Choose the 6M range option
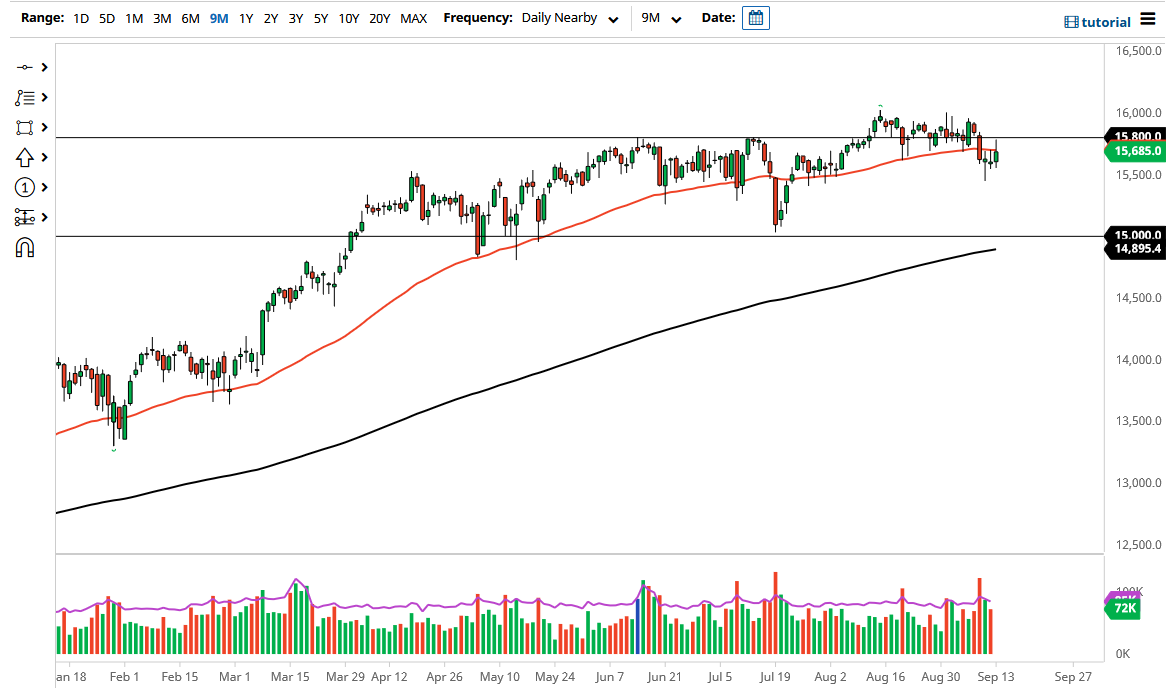Screen dimensions: 1168x700 pos(190,18)
